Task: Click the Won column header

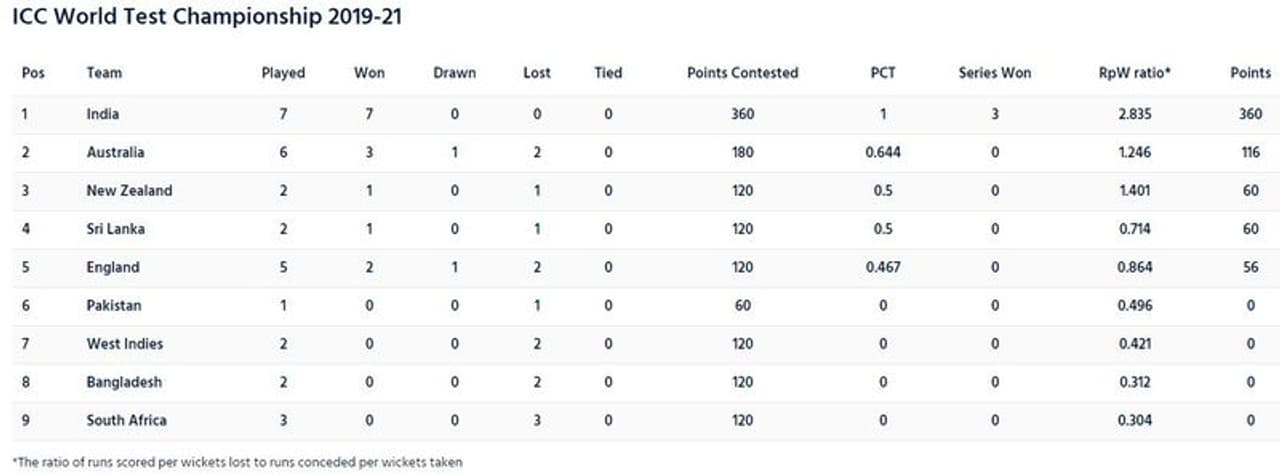Action: click(x=369, y=73)
